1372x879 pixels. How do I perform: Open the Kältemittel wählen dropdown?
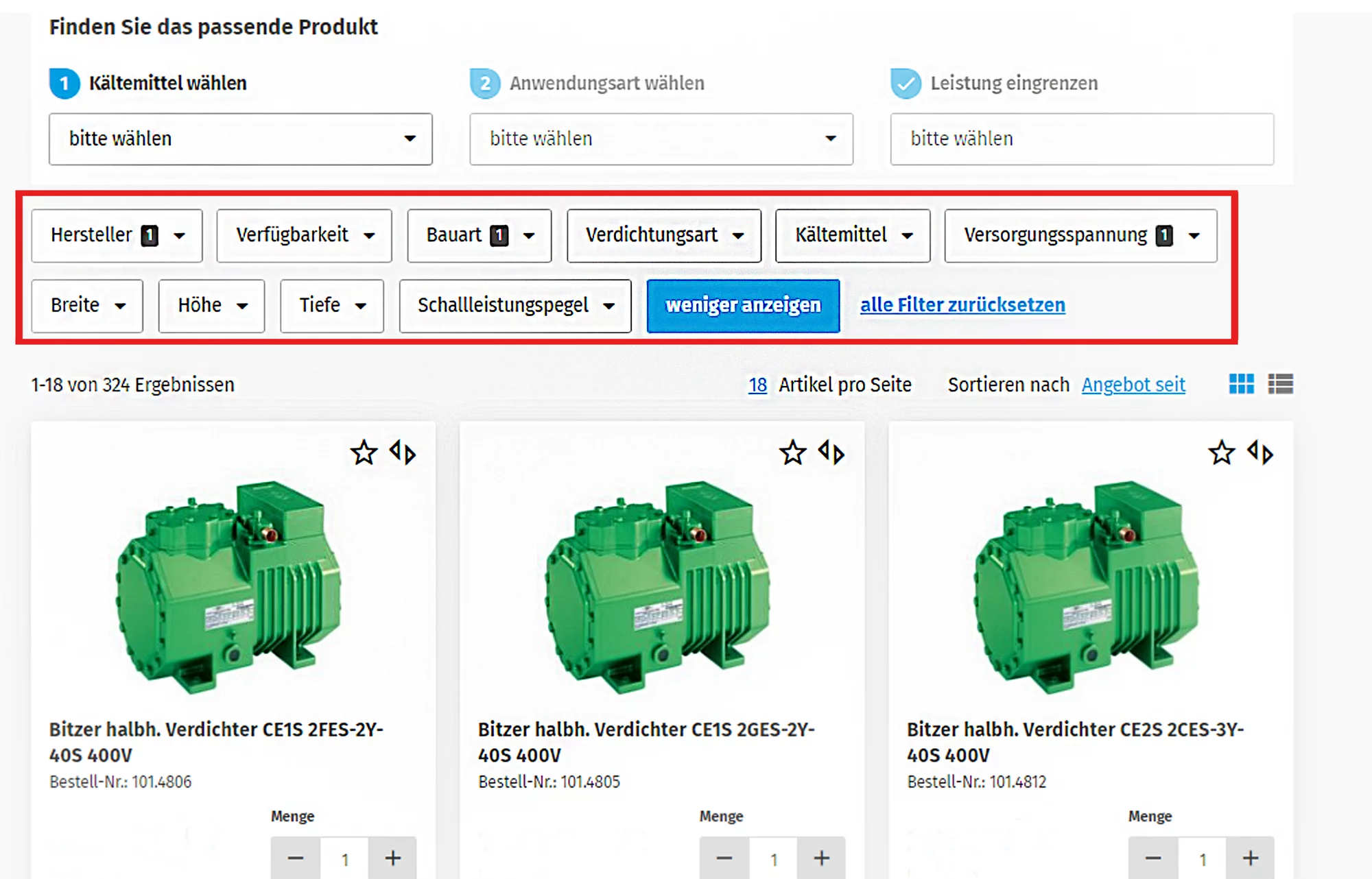tap(240, 139)
